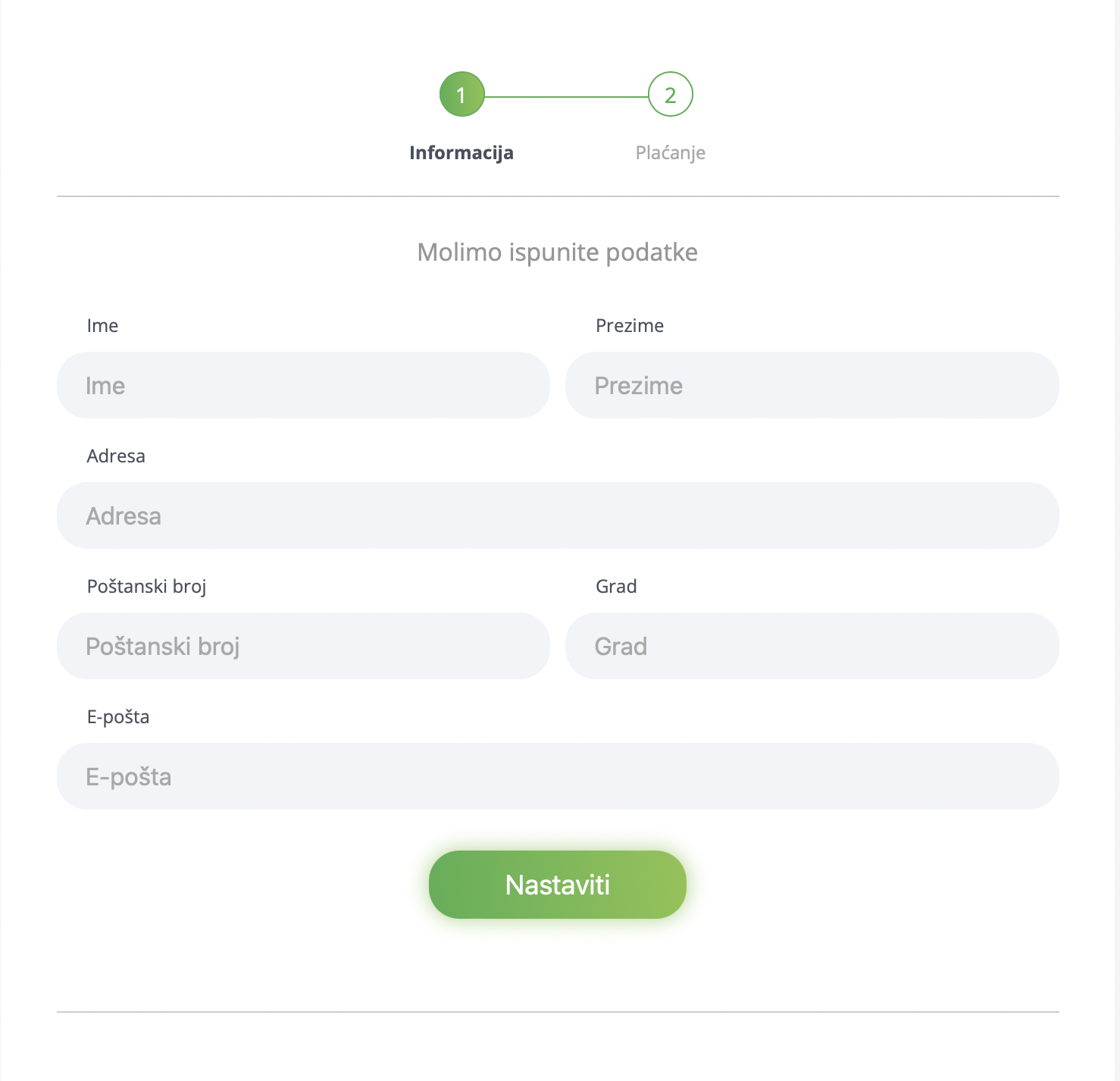Viewport: 1120px width, 1081px height.
Task: Click into the E-pošta input field
Action: click(x=558, y=776)
